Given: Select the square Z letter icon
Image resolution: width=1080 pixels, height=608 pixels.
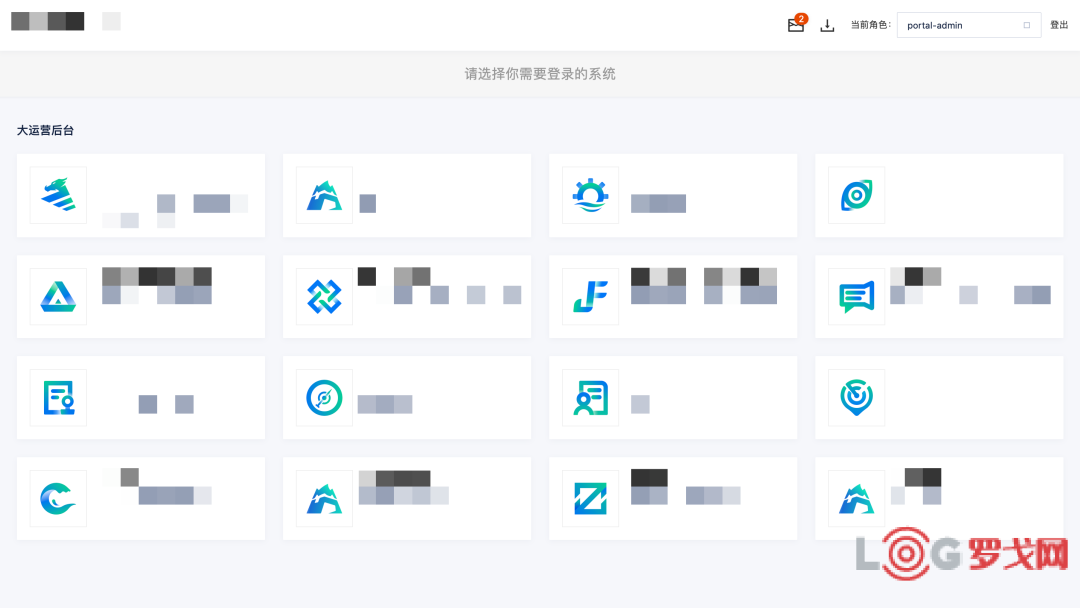Looking at the screenshot, I should 590,498.
